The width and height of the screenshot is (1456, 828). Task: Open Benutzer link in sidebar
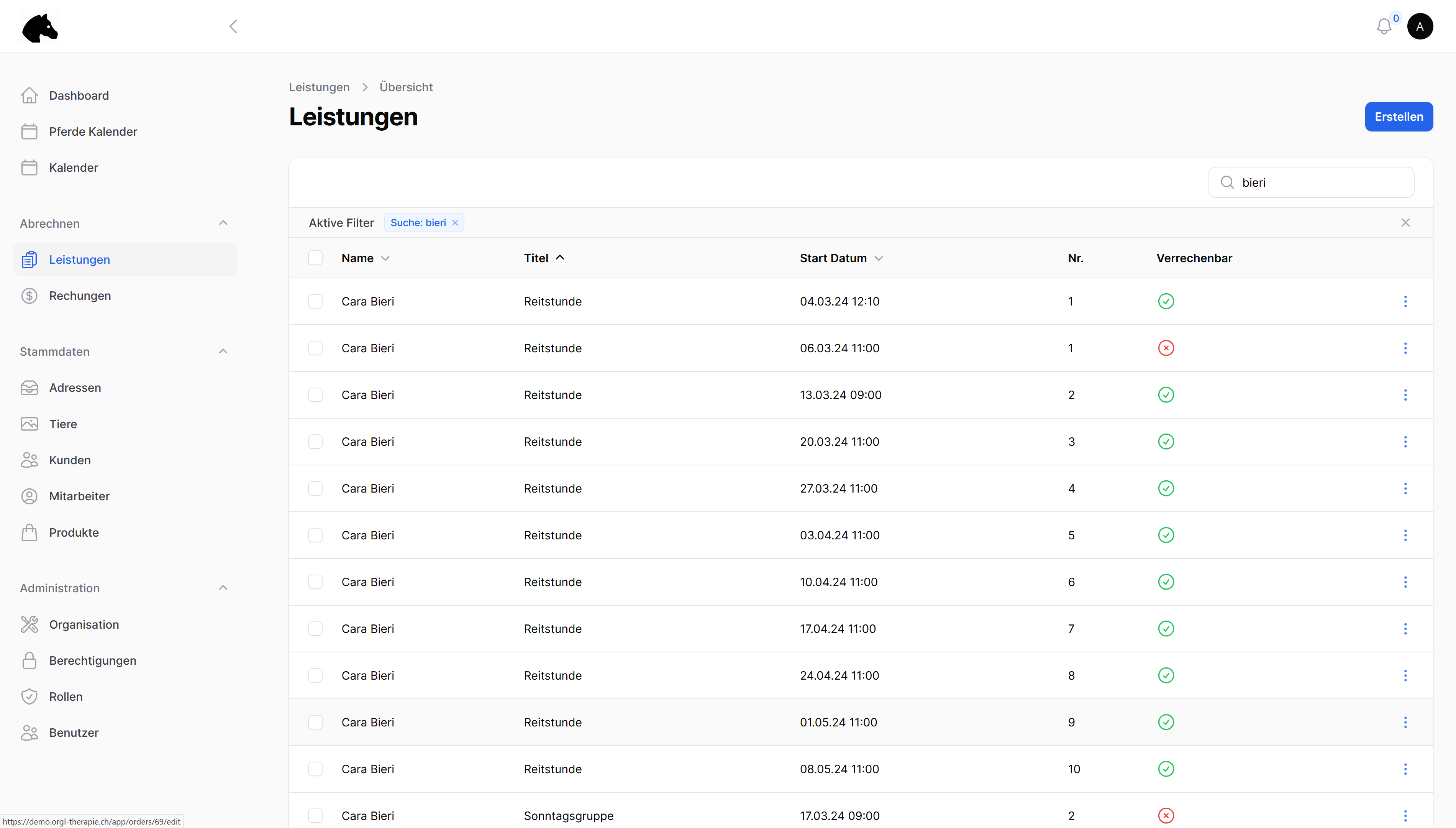125,733
